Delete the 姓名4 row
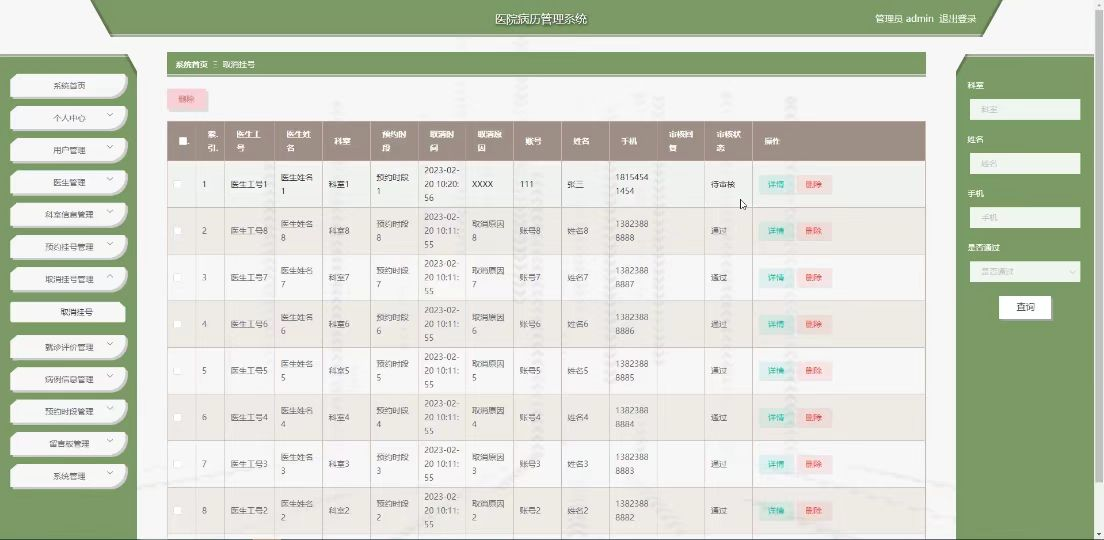 click(x=814, y=417)
